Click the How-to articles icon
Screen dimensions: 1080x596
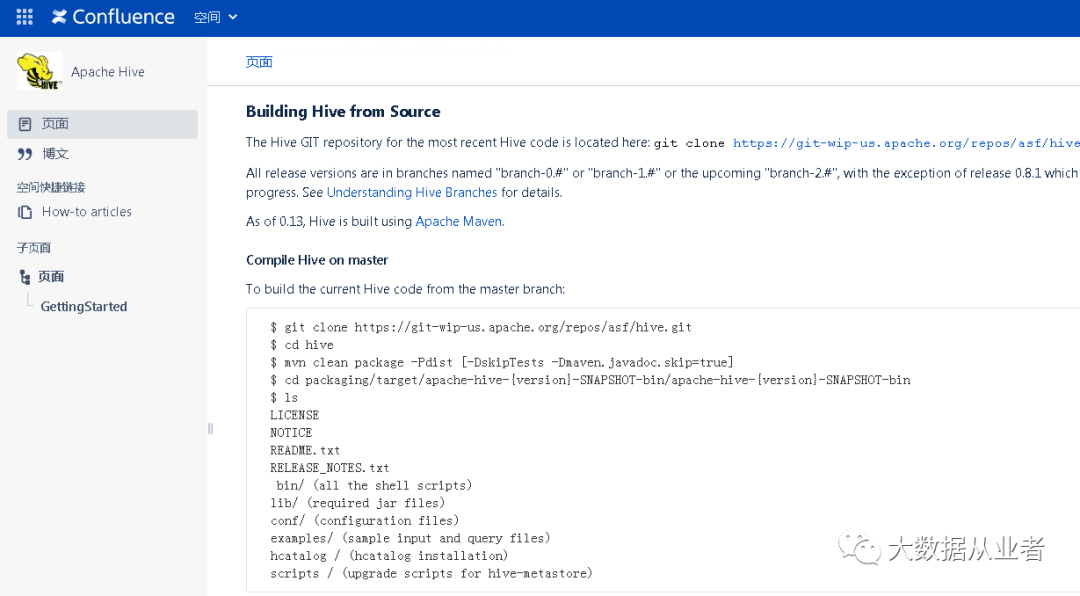point(25,212)
